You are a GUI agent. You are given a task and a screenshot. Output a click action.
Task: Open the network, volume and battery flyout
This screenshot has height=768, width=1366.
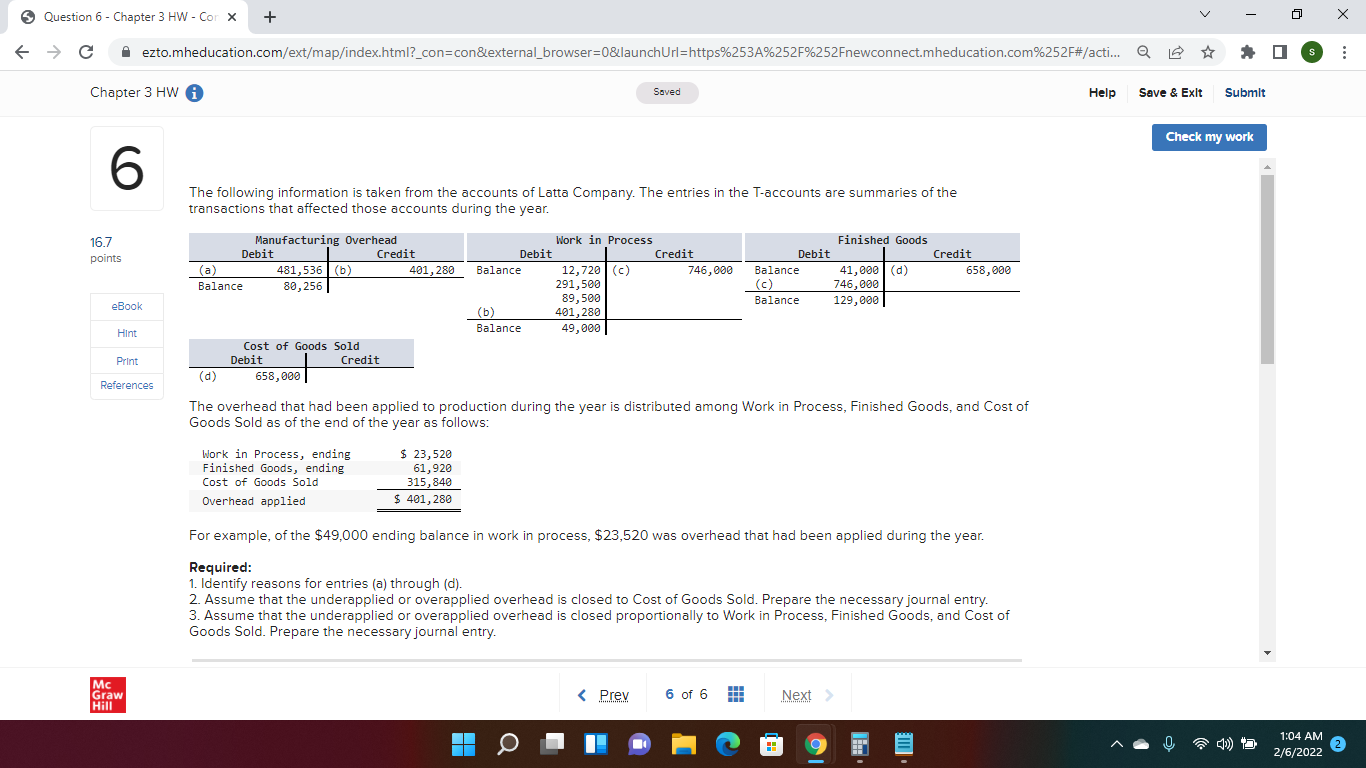click(1226, 745)
